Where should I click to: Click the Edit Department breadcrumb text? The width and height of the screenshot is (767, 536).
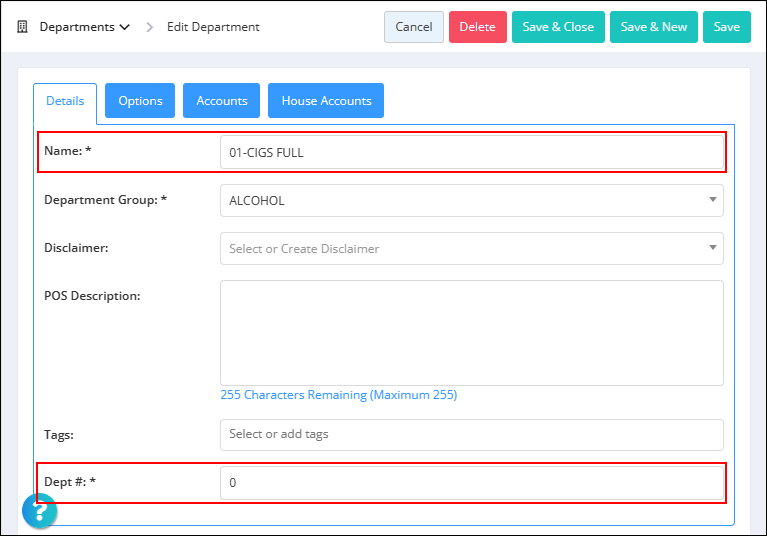coord(213,27)
